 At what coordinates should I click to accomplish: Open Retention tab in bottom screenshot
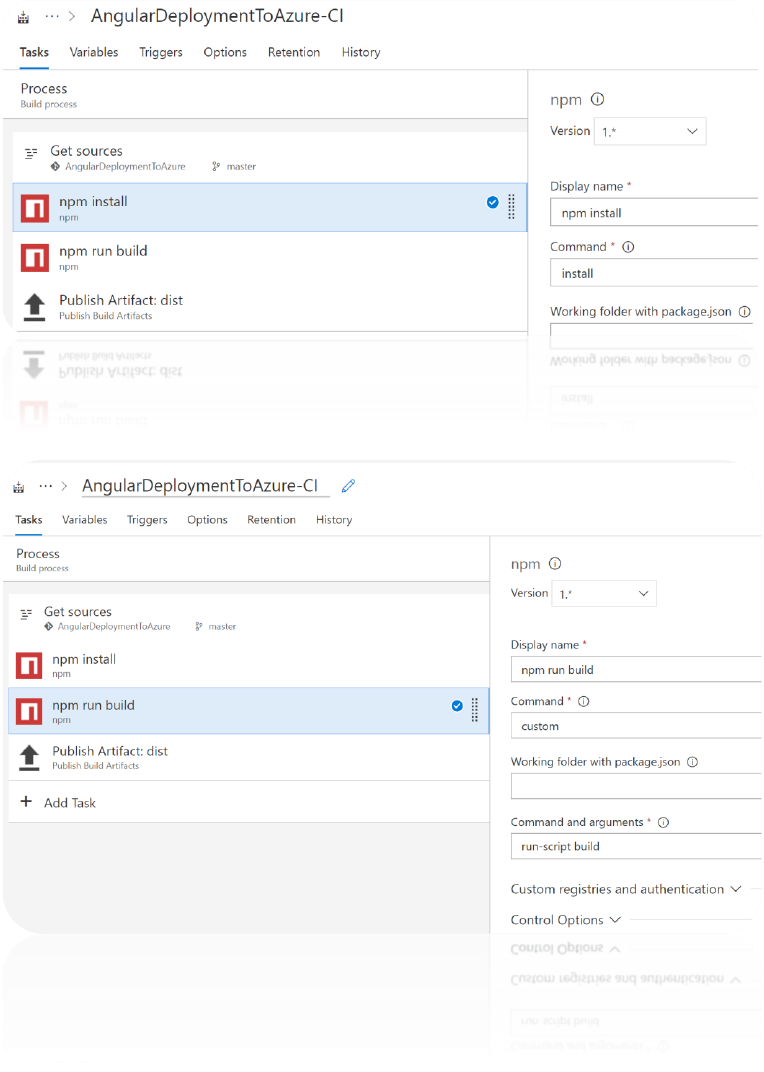(x=272, y=520)
